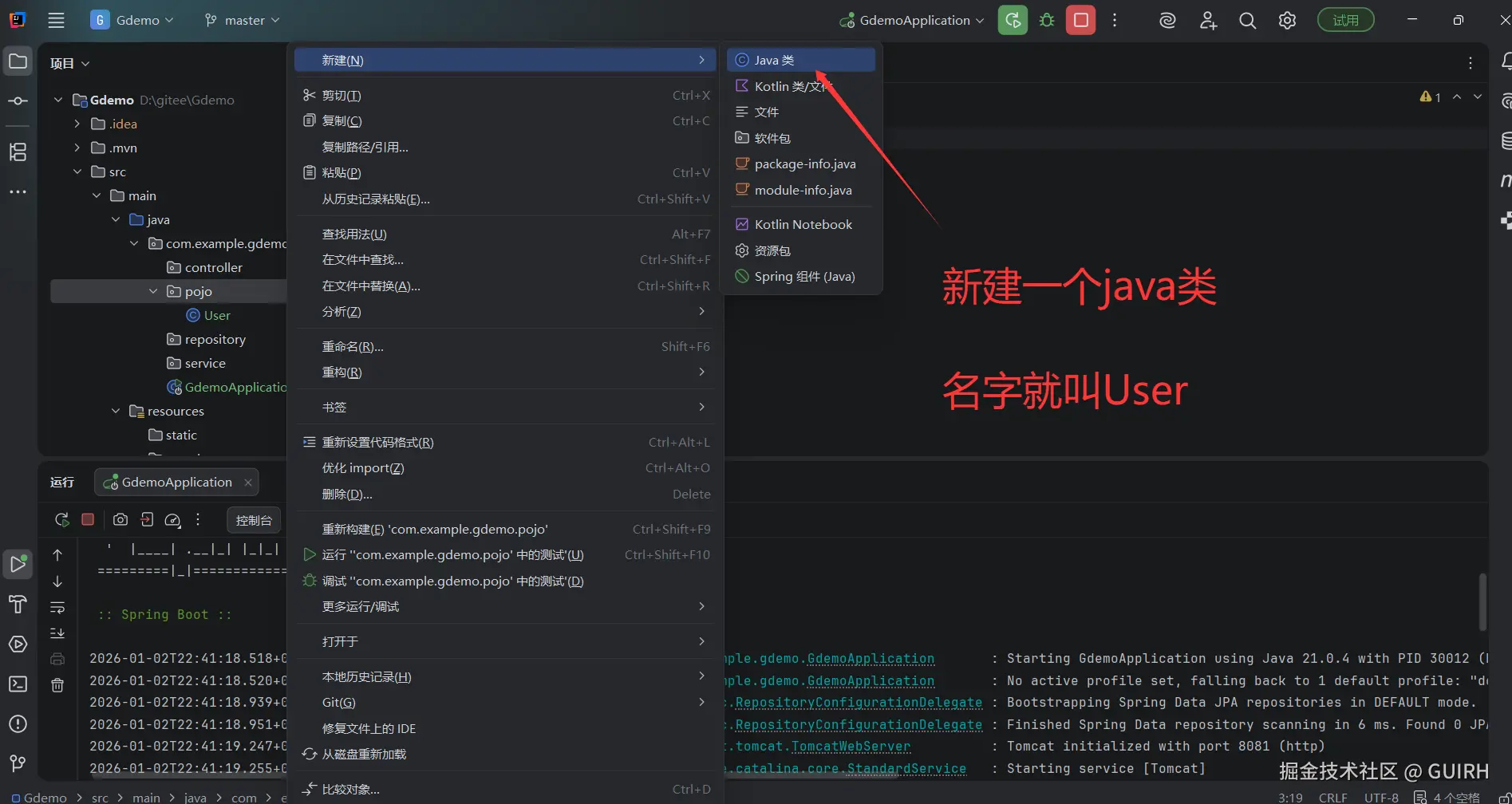Open the AI assistant swirl icon
Image resolution: width=1512 pixels, height=804 pixels.
click(1167, 21)
